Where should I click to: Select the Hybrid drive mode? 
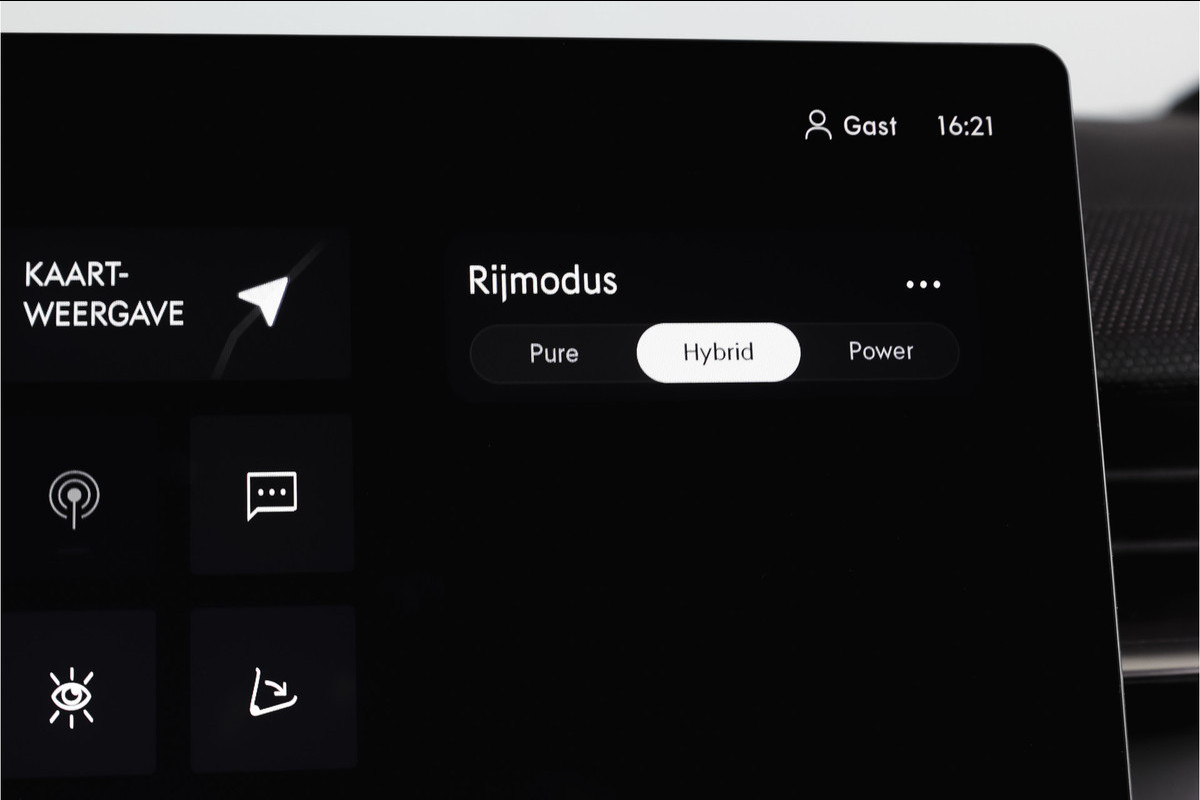click(718, 352)
